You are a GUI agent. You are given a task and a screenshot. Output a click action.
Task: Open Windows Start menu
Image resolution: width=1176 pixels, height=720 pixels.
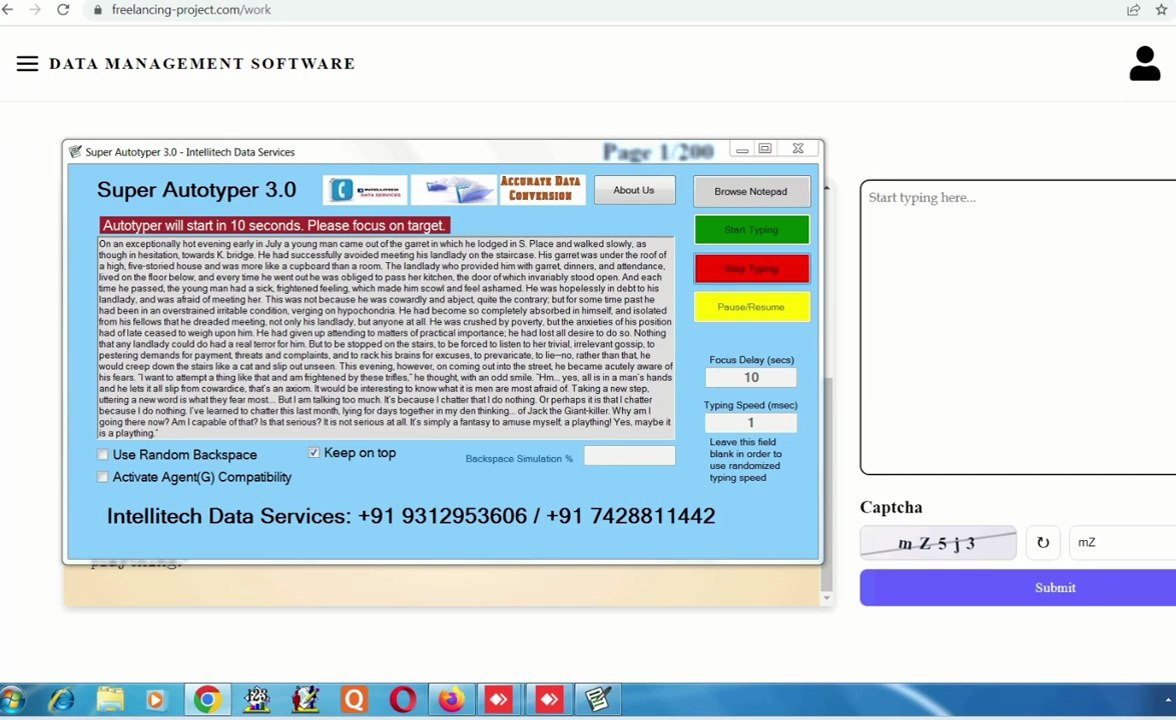[x=12, y=700]
